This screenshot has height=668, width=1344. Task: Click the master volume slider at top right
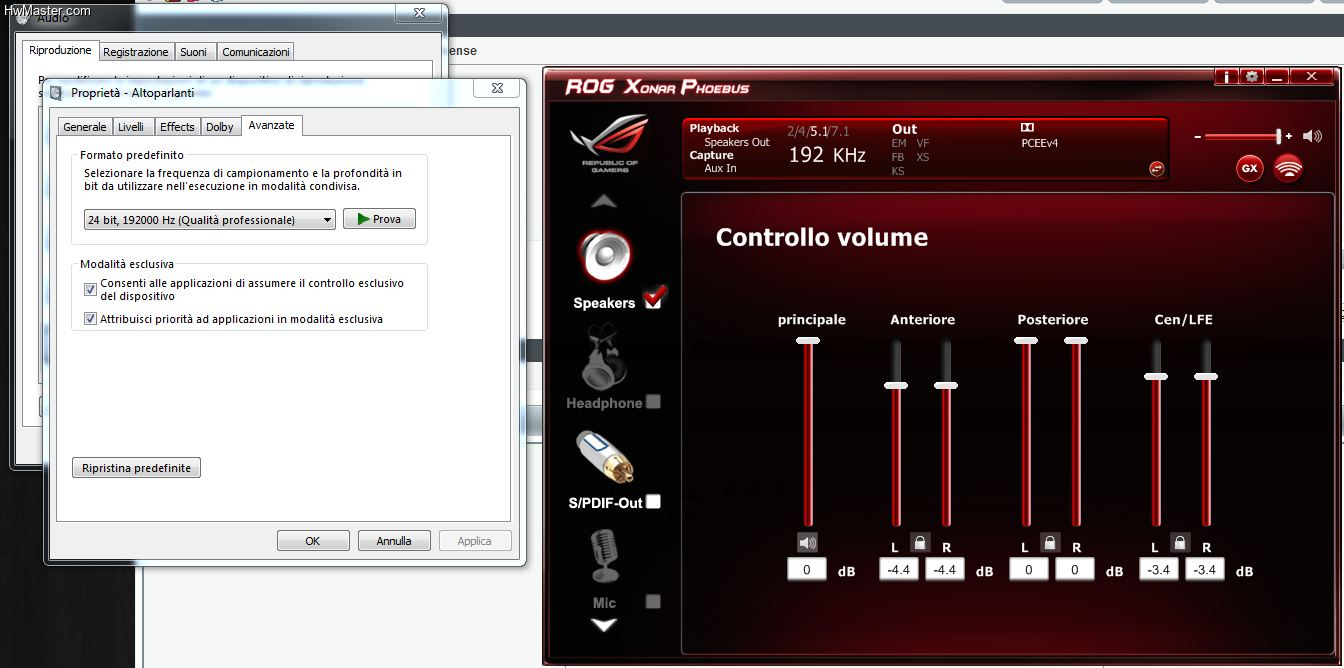[x=1278, y=136]
